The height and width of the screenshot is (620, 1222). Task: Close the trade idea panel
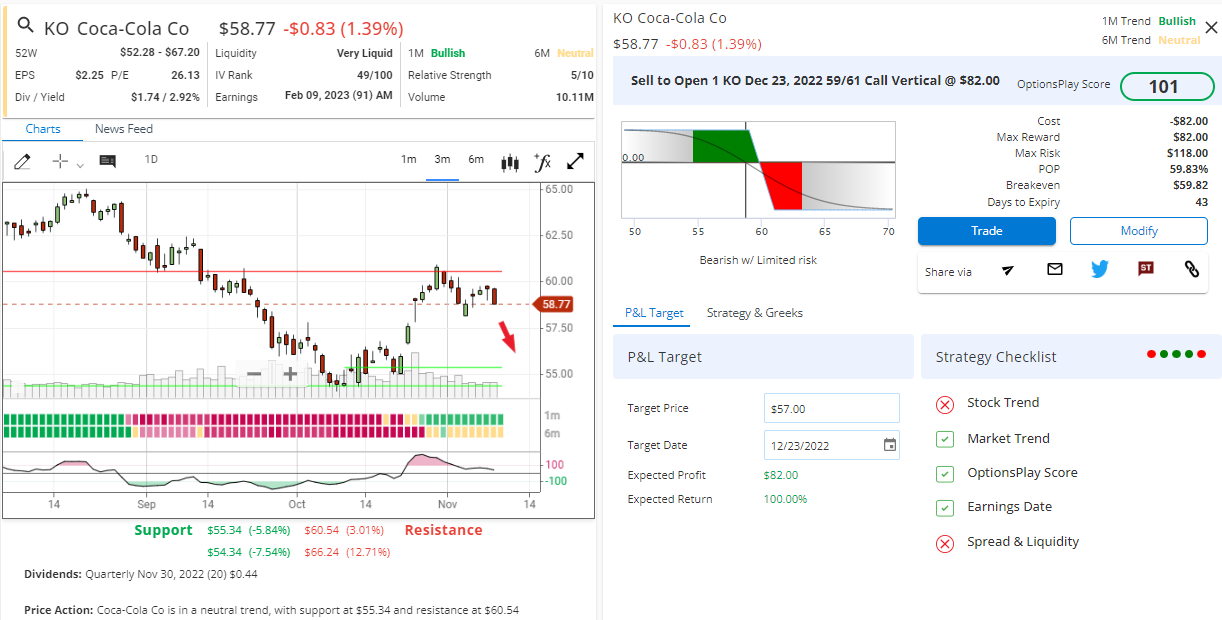1211,28
